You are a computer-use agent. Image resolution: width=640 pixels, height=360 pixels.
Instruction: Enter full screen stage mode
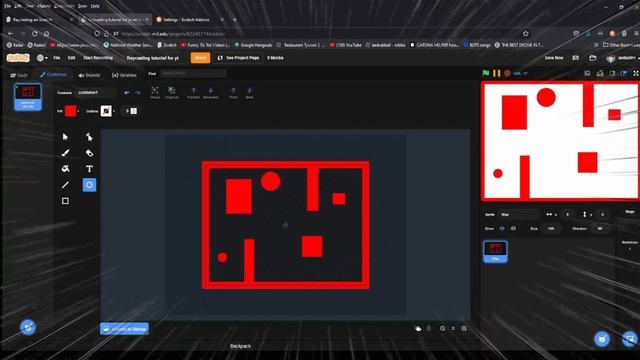pyautogui.click(x=636, y=73)
